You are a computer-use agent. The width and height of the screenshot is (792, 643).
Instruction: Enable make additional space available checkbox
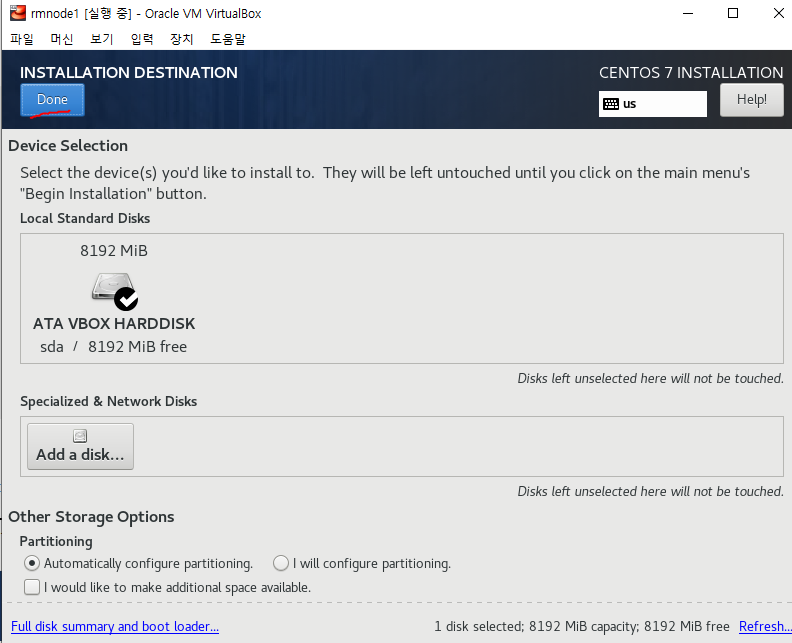coord(32,587)
